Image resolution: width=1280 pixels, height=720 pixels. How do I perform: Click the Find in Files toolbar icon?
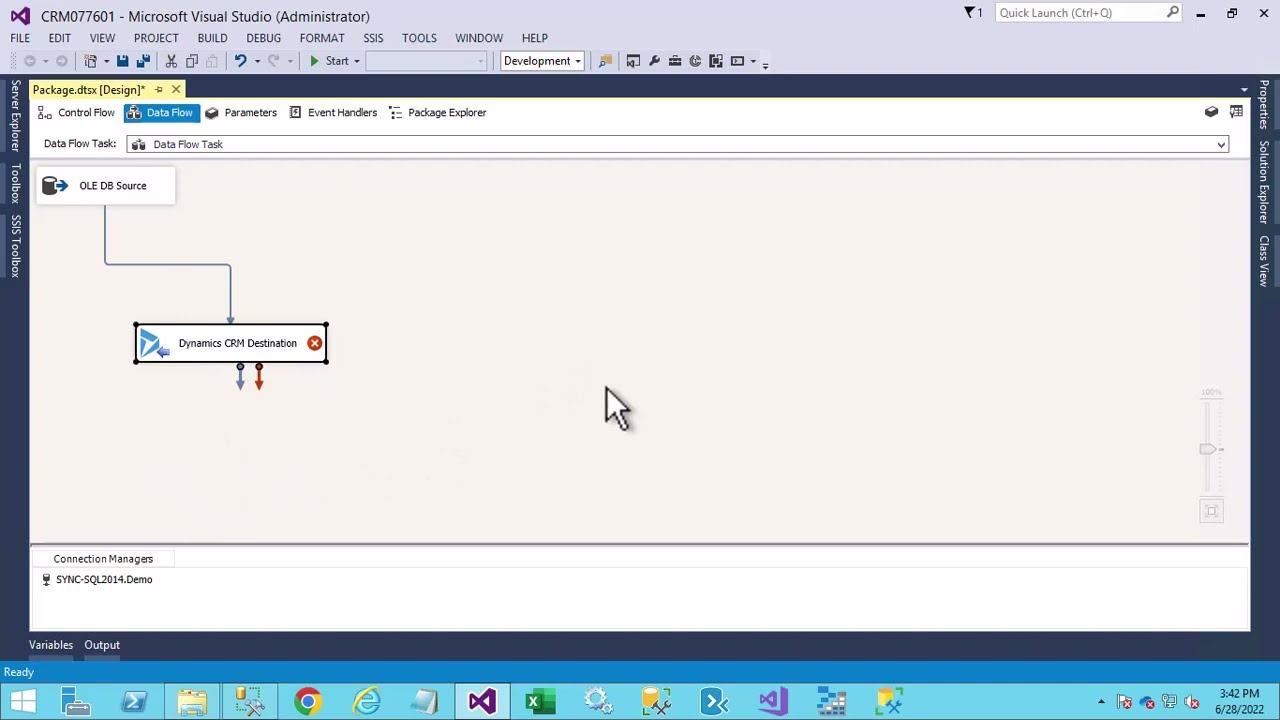pyautogui.click(x=605, y=61)
